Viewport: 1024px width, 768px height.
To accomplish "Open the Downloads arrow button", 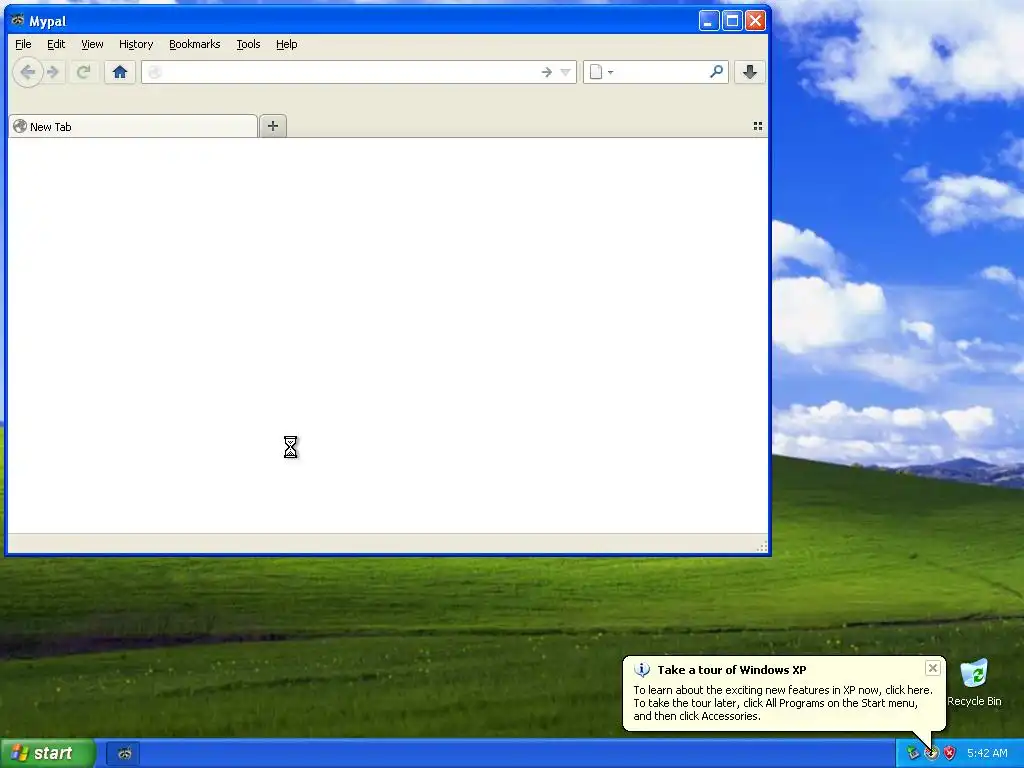I will [x=750, y=72].
